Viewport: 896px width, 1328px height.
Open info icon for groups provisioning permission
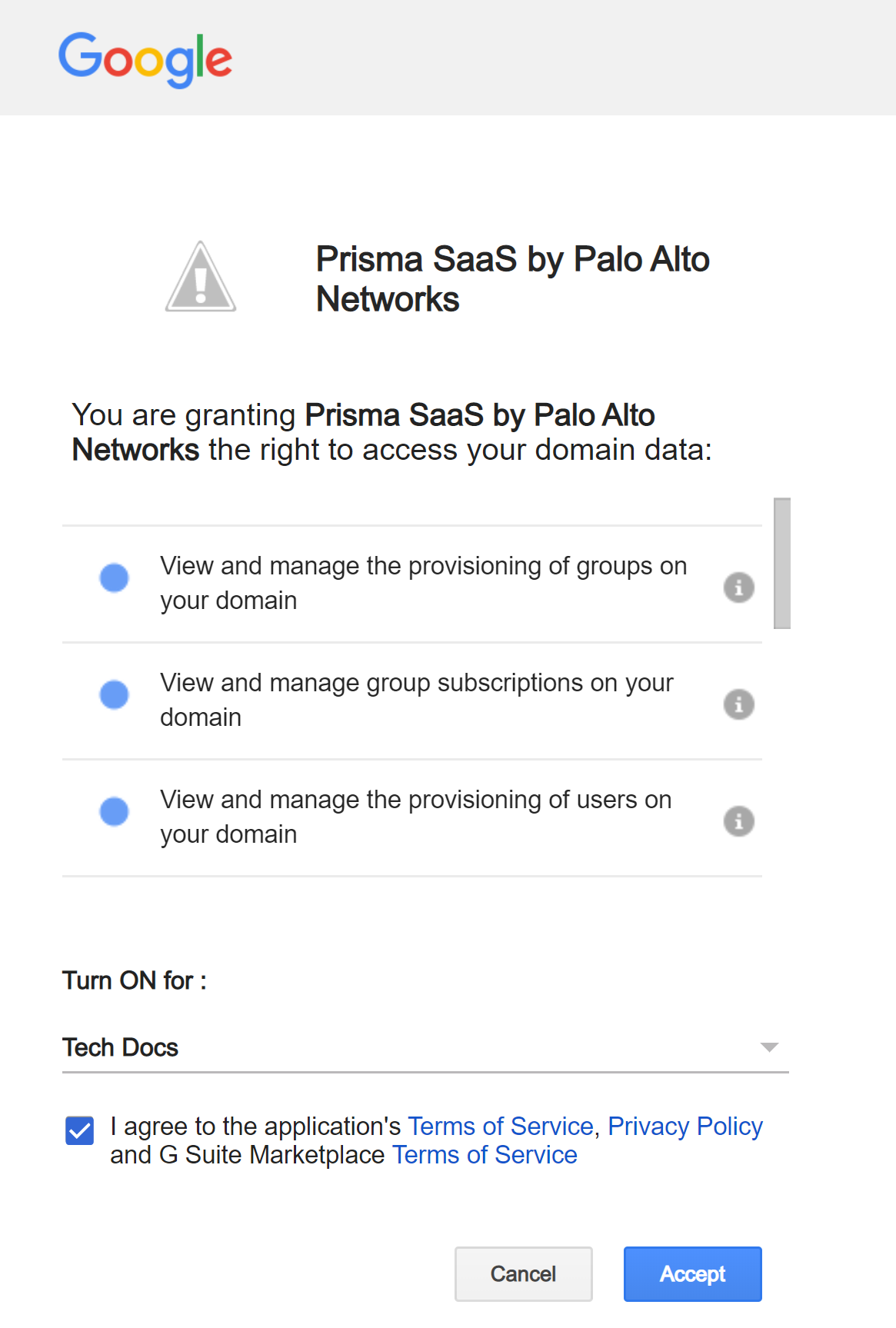[x=738, y=587]
